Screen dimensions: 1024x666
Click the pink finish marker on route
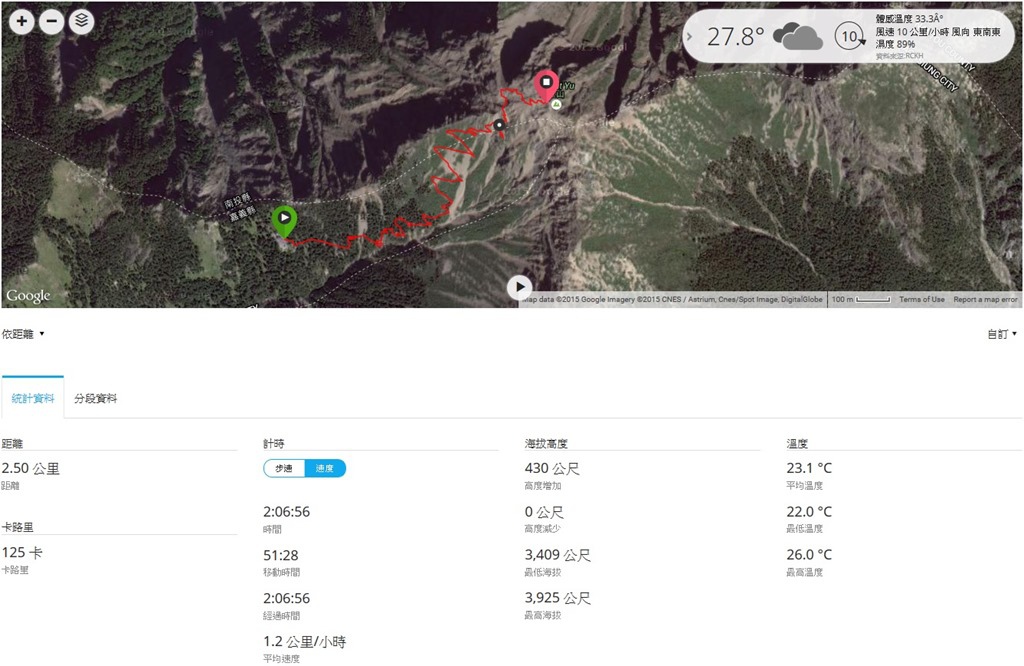(546, 87)
